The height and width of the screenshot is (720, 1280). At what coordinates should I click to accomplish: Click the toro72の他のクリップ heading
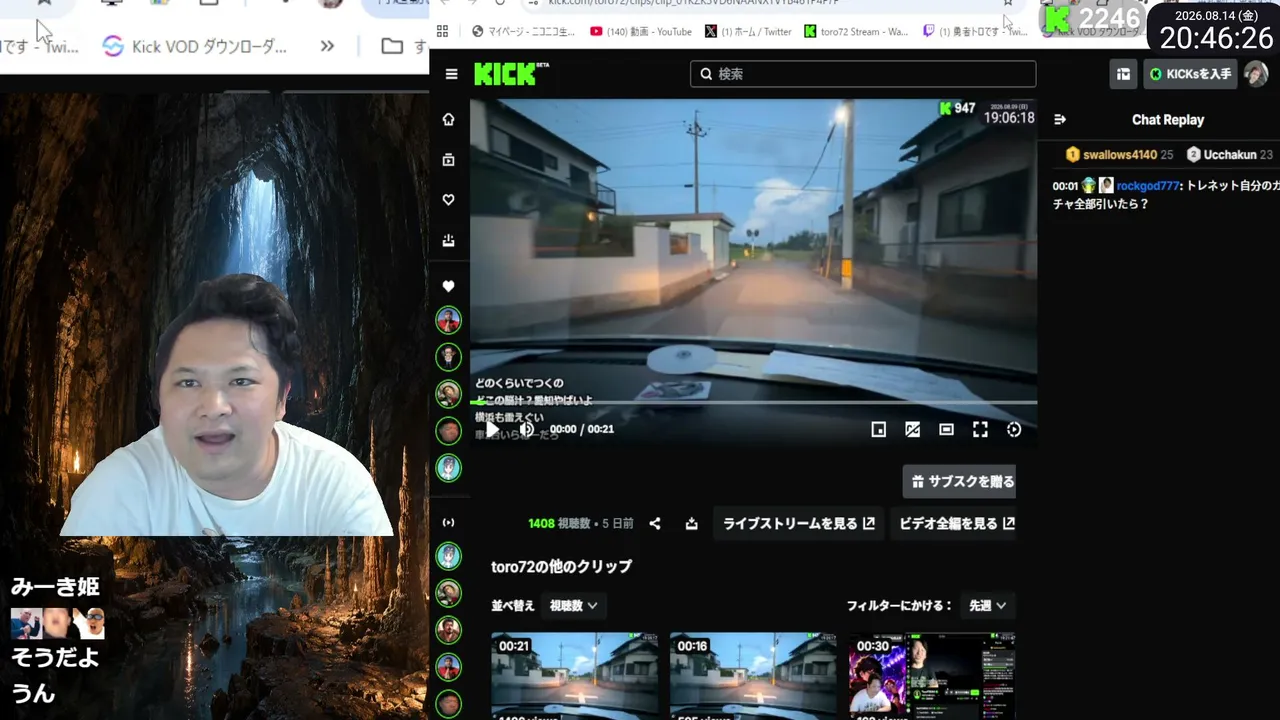pyautogui.click(x=562, y=566)
